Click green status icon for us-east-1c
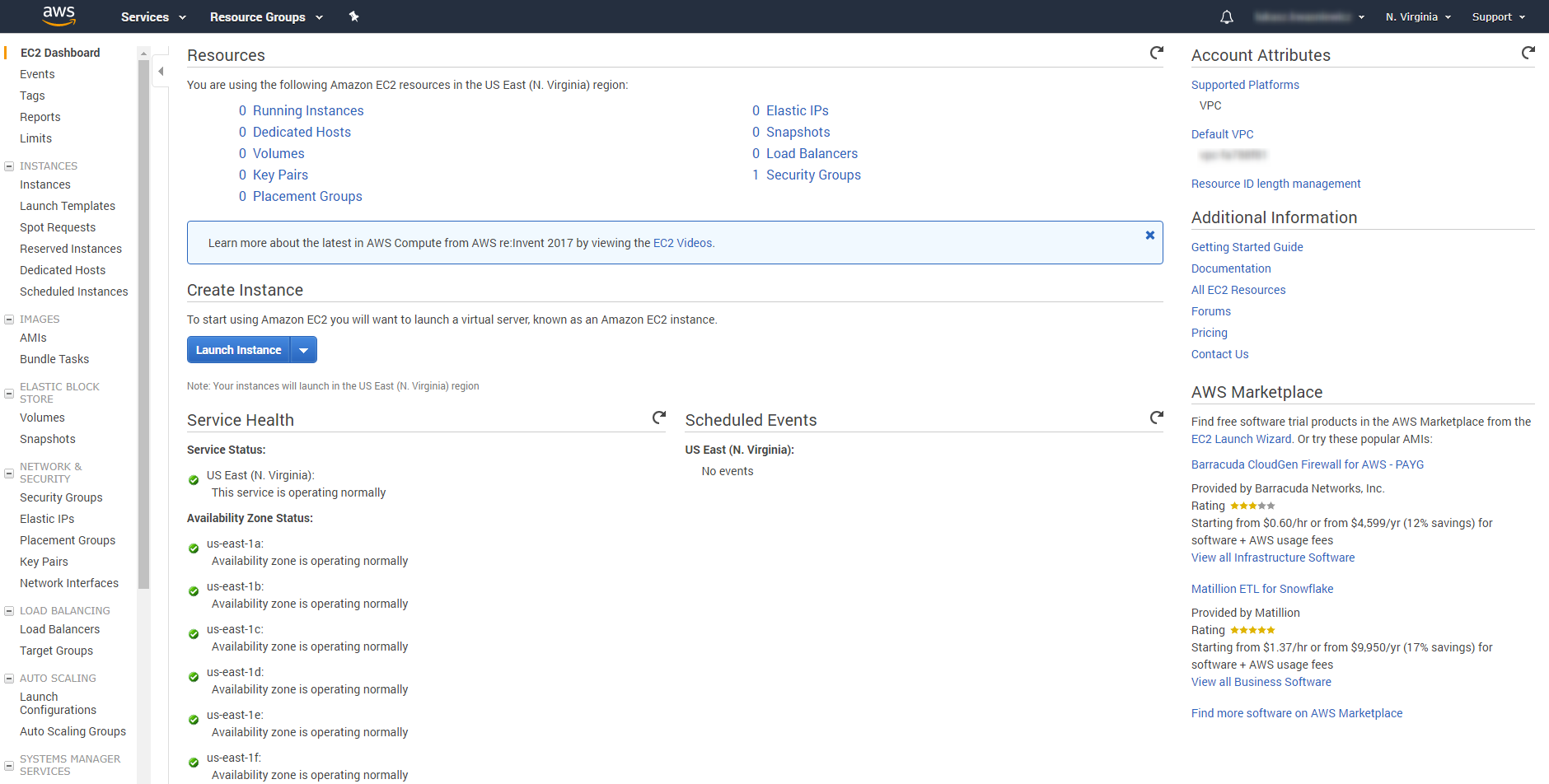The height and width of the screenshot is (784, 1549). [194, 634]
